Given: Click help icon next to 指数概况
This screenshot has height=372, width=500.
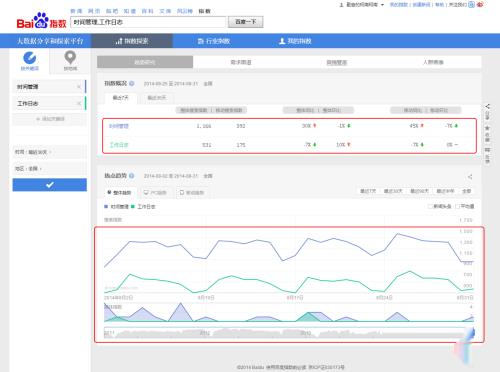Looking at the screenshot, I should [x=132, y=83].
